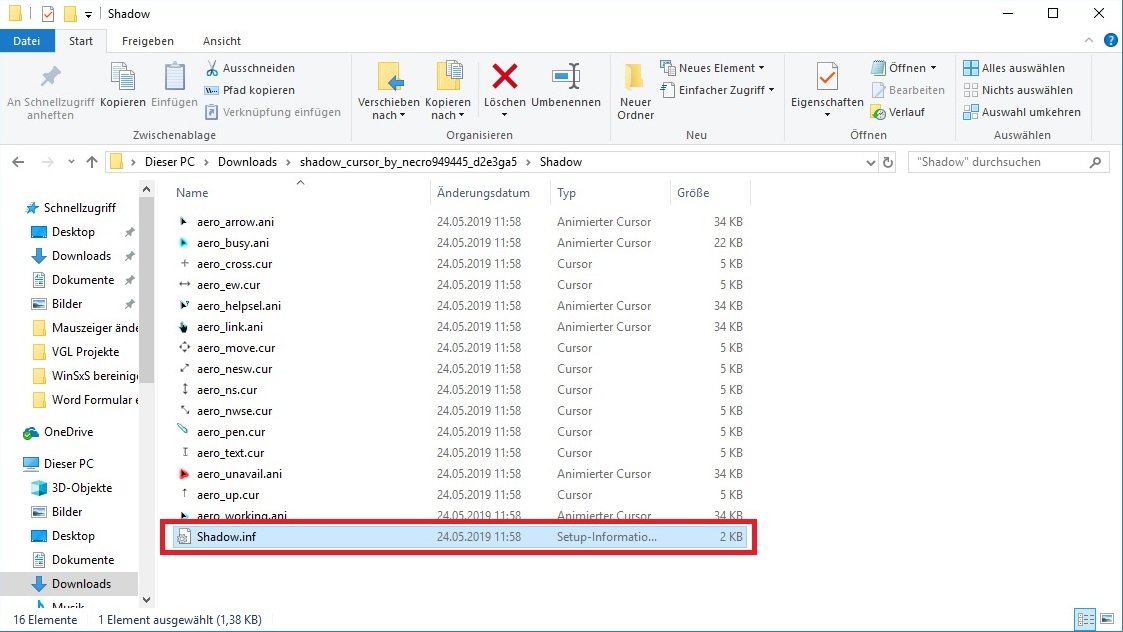Click the Löschen (delete) red X icon
Image resolution: width=1123 pixels, height=632 pixels.
504,77
